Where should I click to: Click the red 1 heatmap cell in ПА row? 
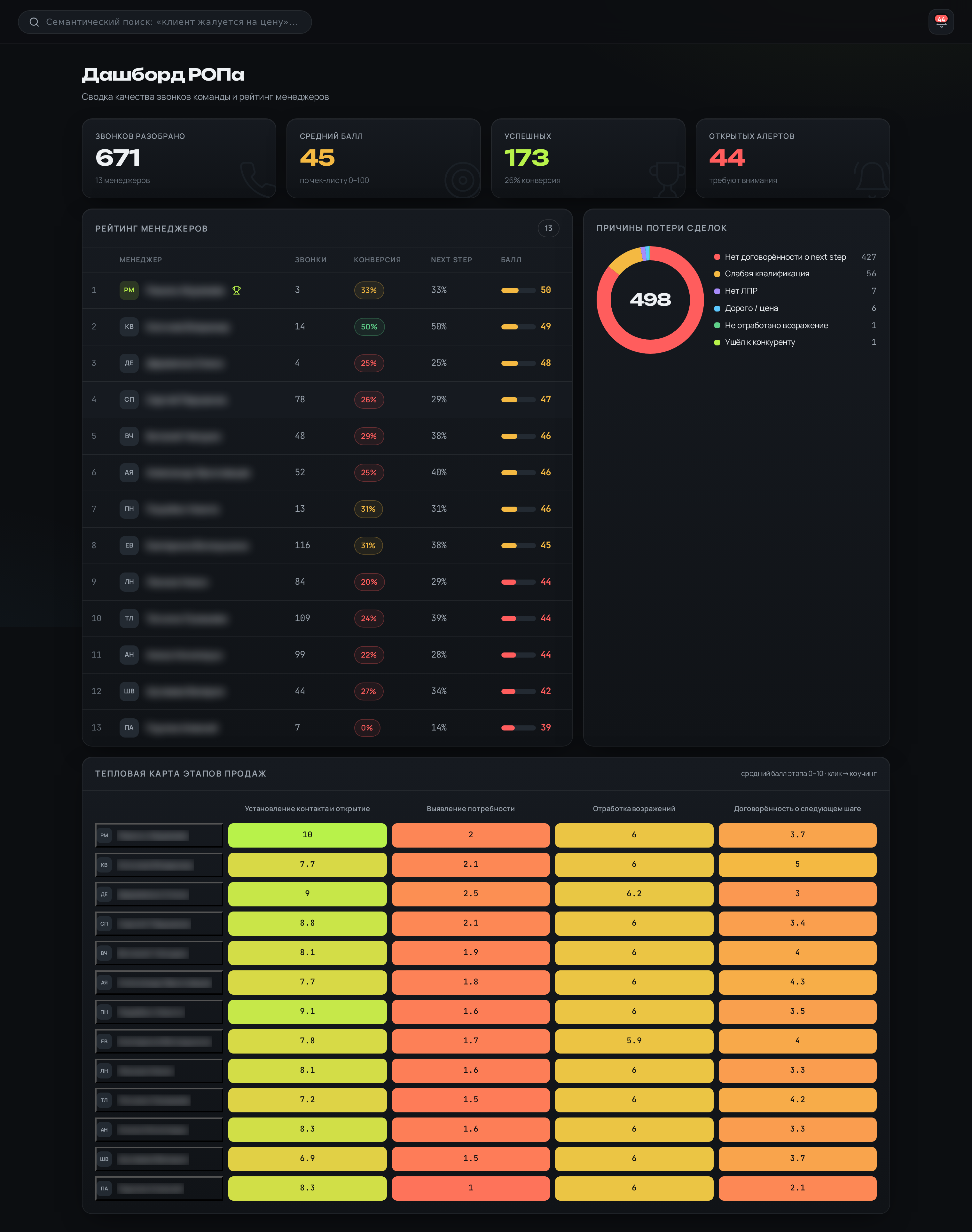click(471, 1188)
